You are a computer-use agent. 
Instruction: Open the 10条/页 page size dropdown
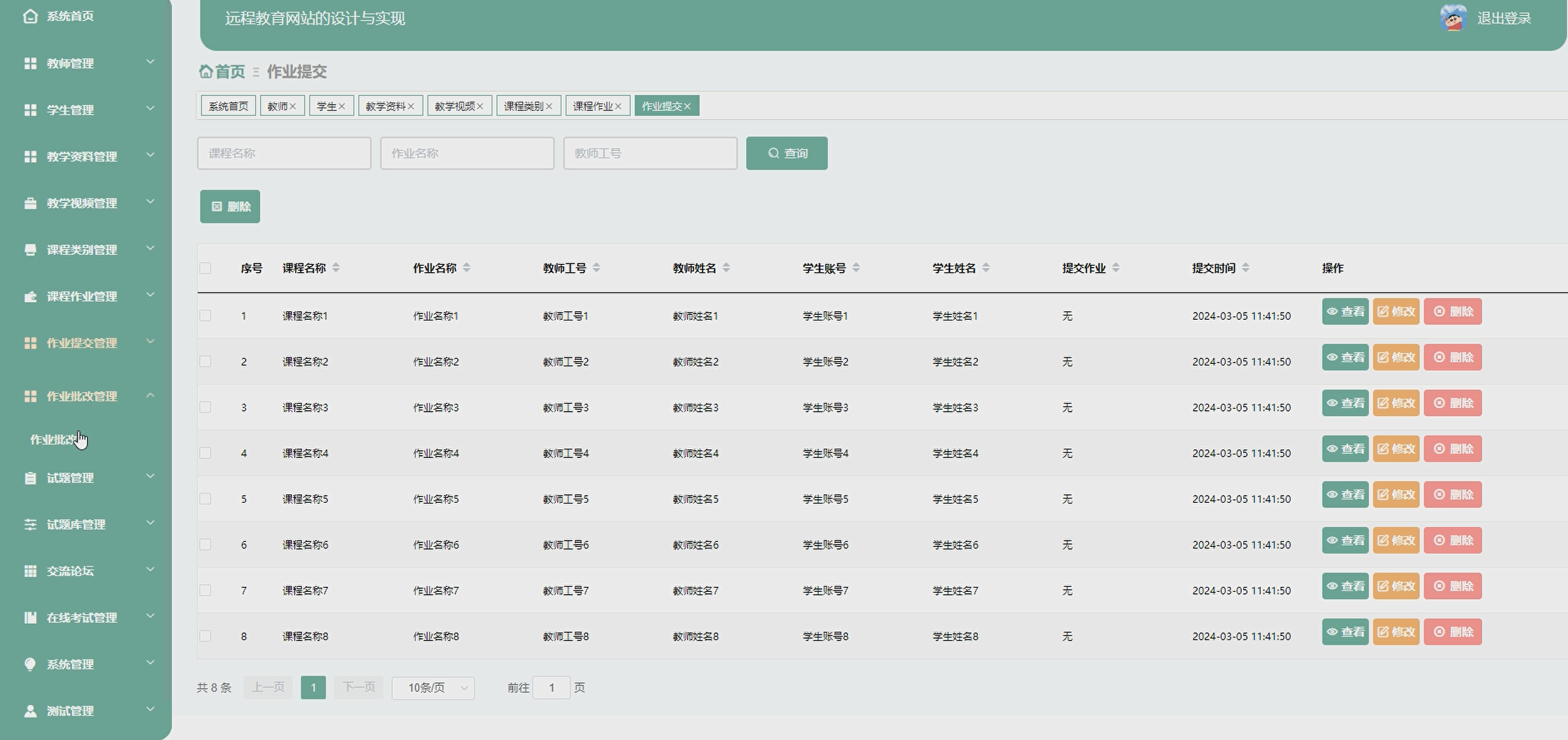tap(433, 687)
